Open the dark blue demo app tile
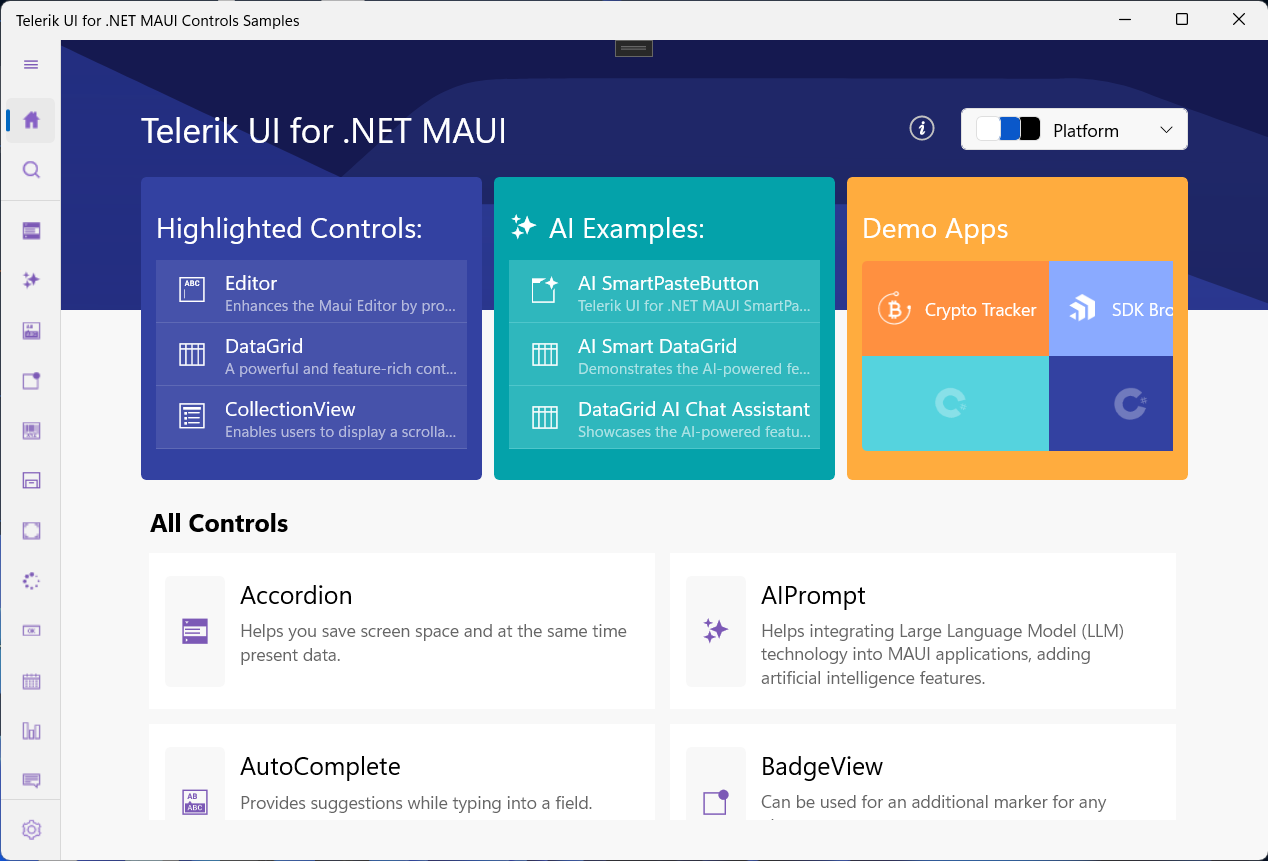Viewport: 1268px width, 861px height. tap(1111, 403)
